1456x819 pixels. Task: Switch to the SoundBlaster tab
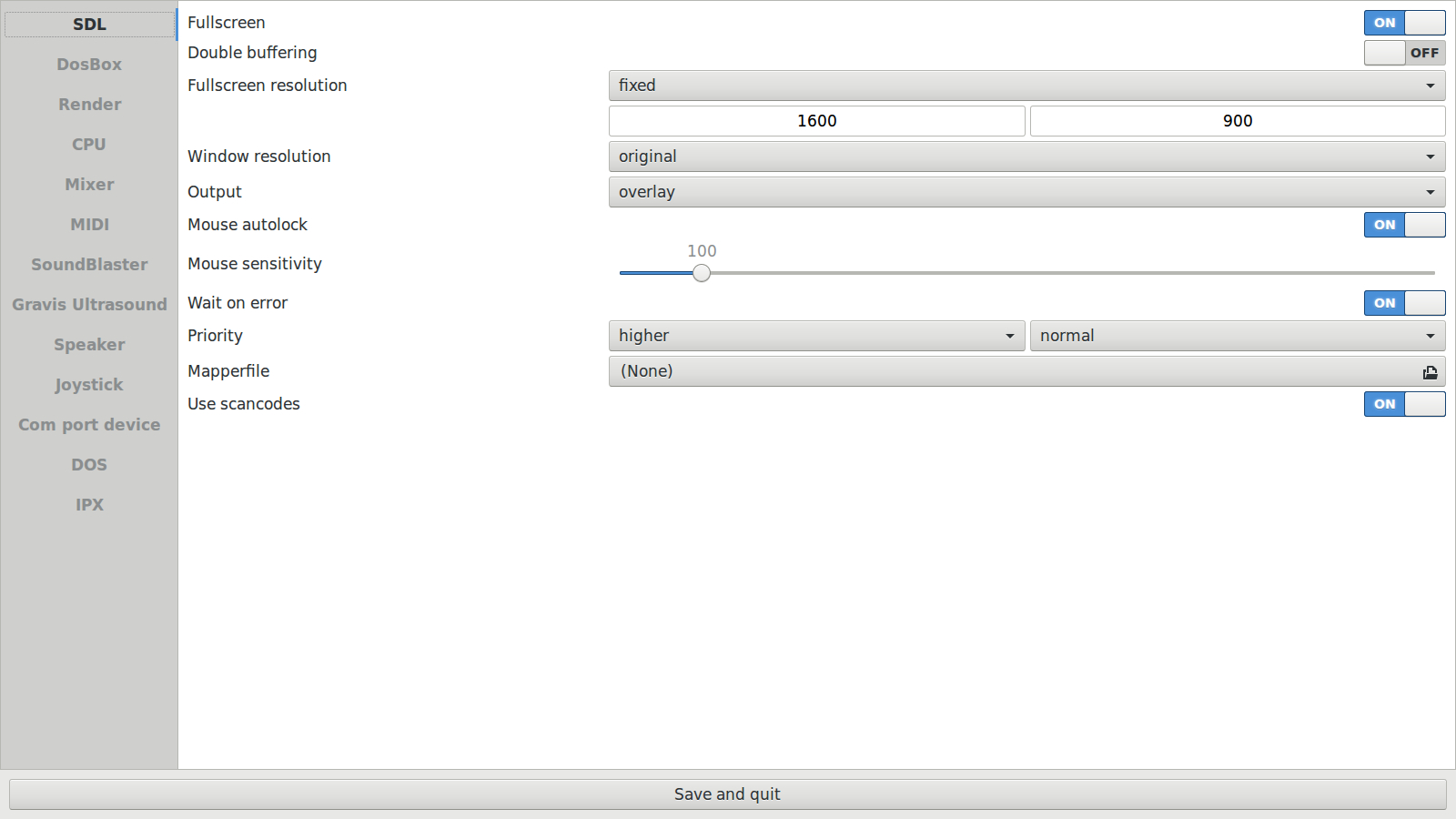pyautogui.click(x=89, y=265)
